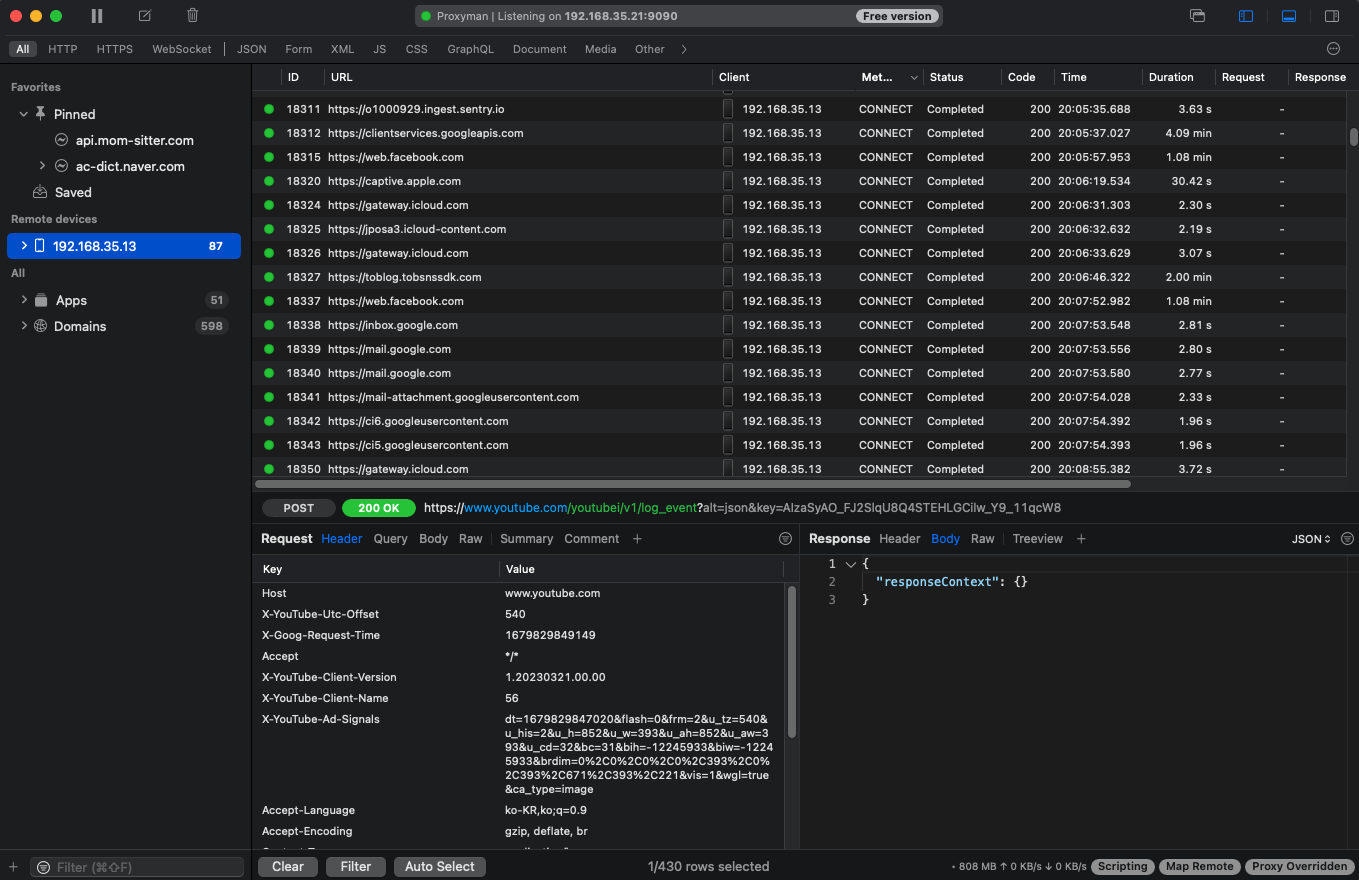The image size is (1359, 880).
Task: Expand the Apps group in the sidebar
Action: [24, 300]
